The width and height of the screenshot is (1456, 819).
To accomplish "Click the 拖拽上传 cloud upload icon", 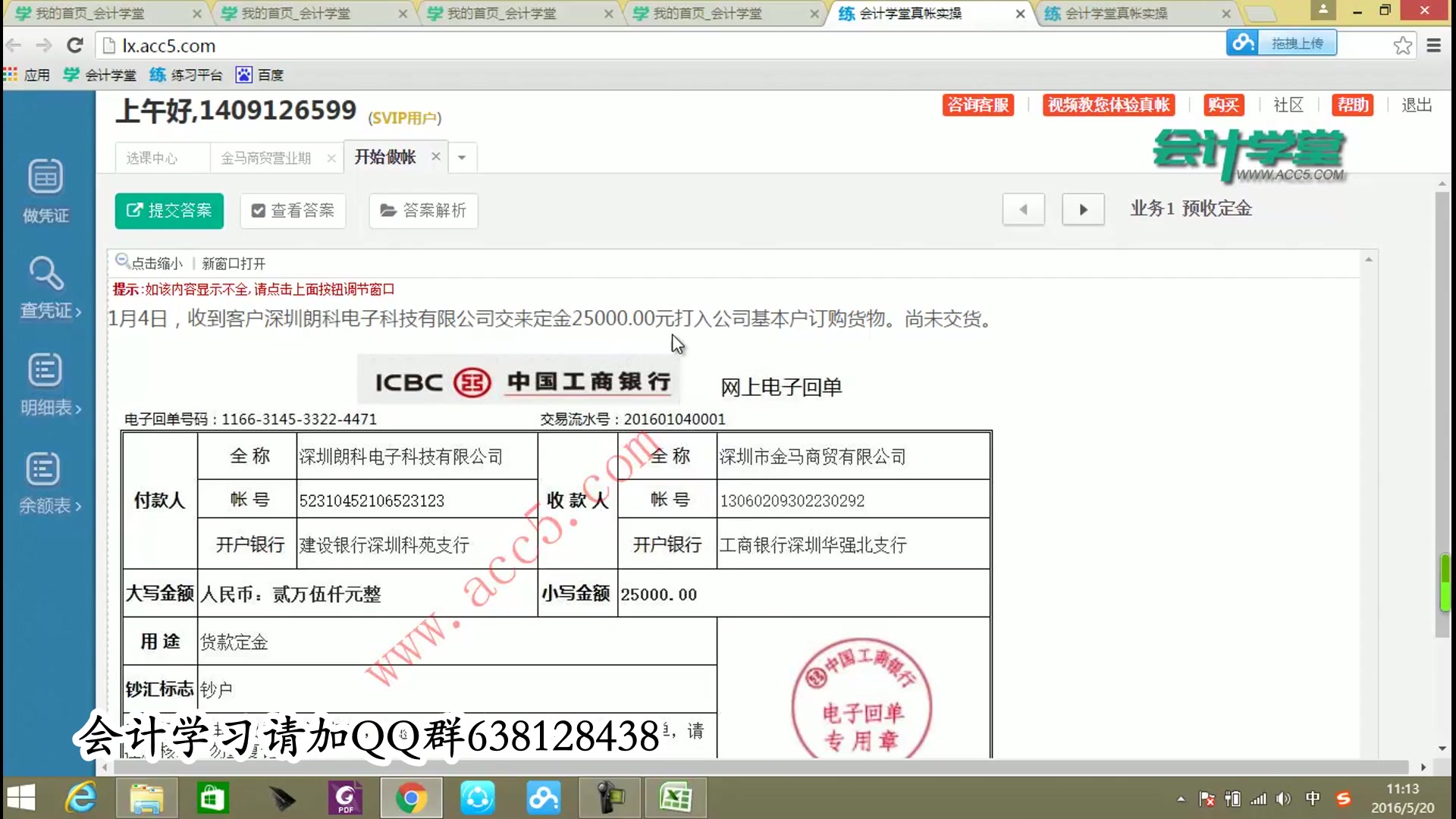I will pos(1243,43).
